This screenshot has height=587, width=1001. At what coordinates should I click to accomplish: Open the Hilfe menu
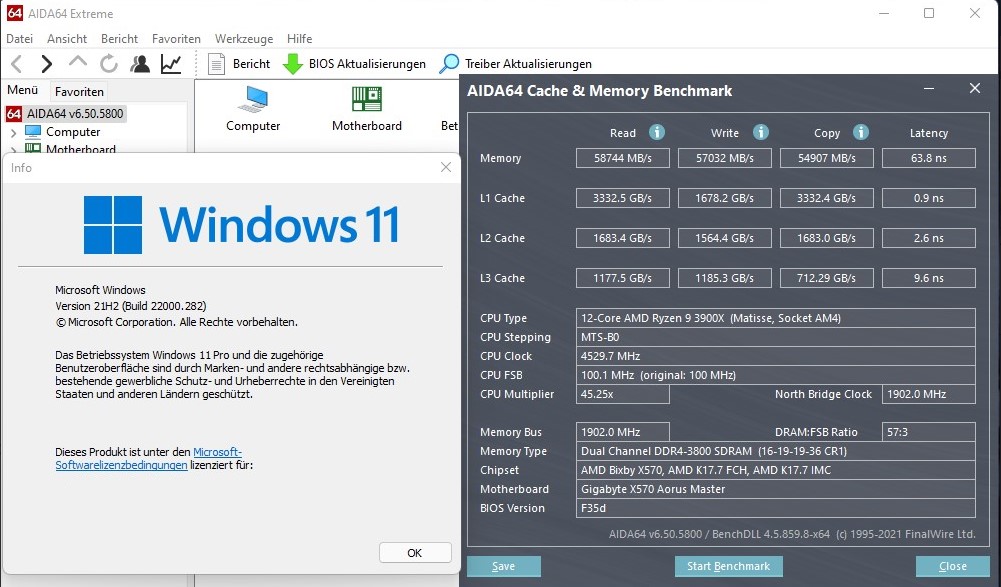(x=299, y=39)
